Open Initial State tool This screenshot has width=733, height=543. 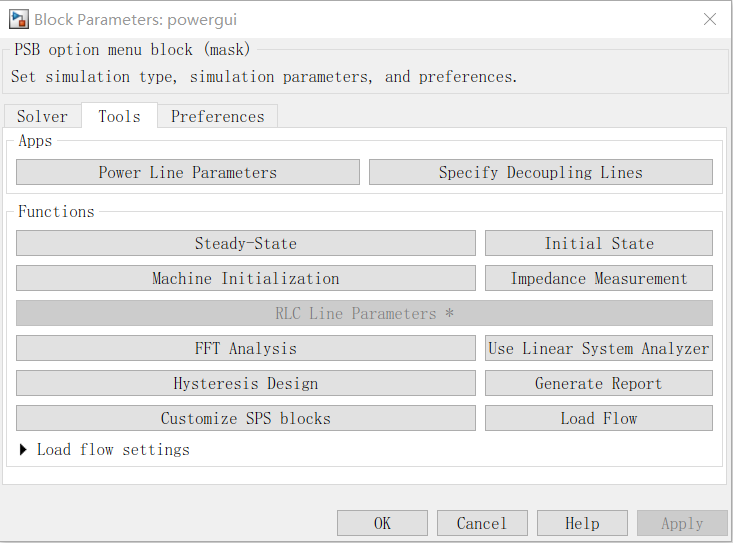click(598, 244)
